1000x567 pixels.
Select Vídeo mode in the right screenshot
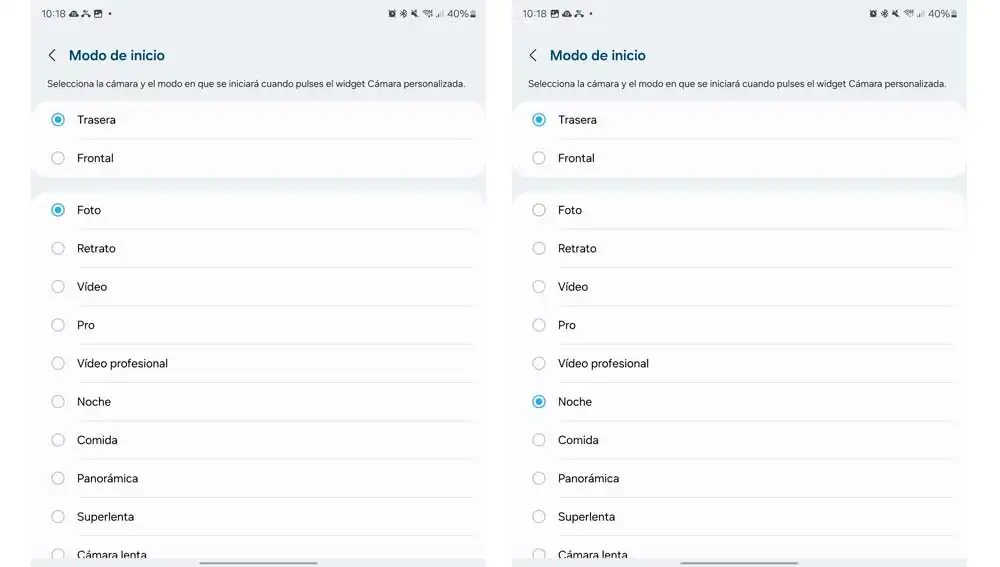[x=739, y=287]
